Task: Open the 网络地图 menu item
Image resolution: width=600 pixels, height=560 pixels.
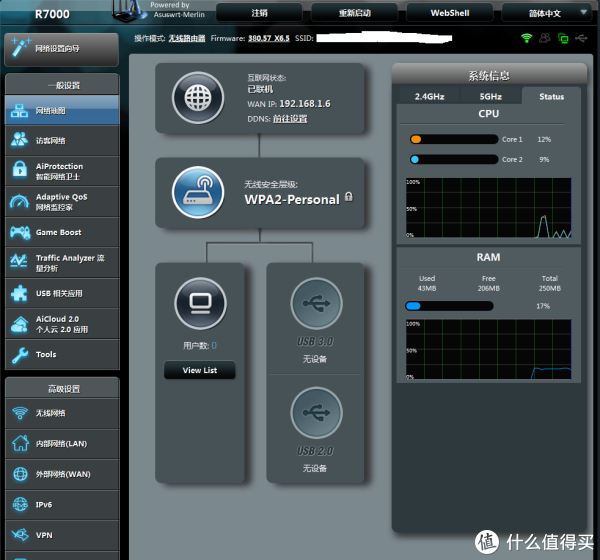Action: click(x=62, y=111)
